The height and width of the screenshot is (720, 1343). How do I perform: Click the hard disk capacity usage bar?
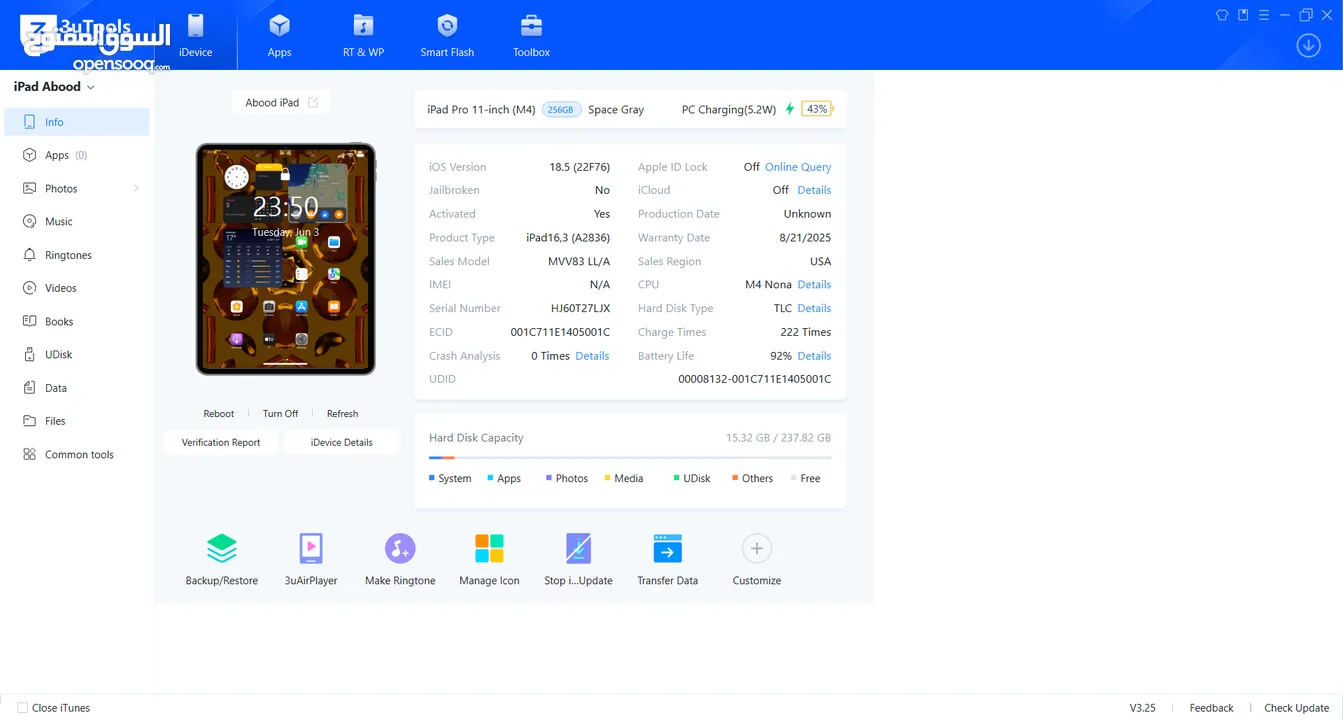(630, 458)
